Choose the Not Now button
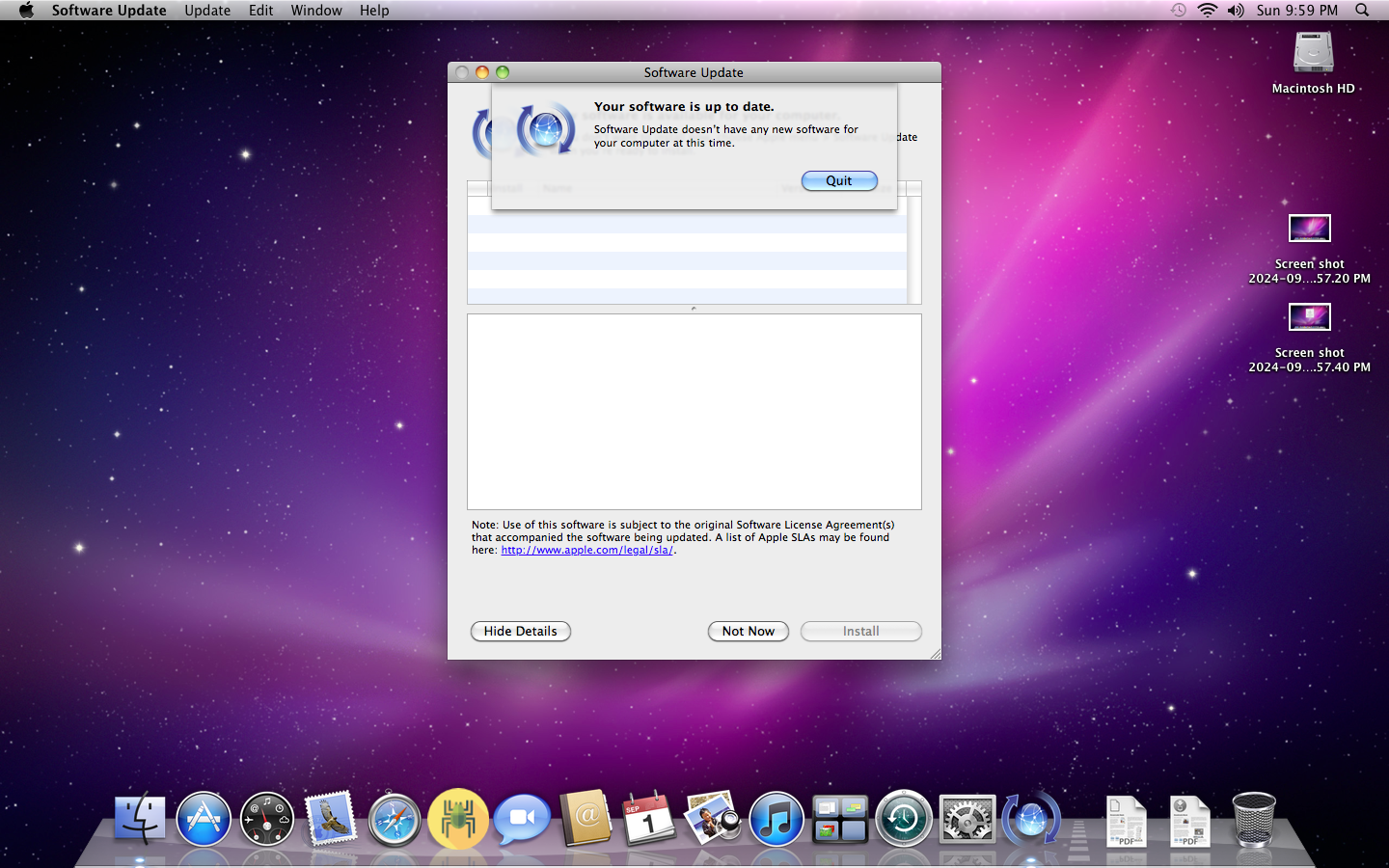 point(749,631)
